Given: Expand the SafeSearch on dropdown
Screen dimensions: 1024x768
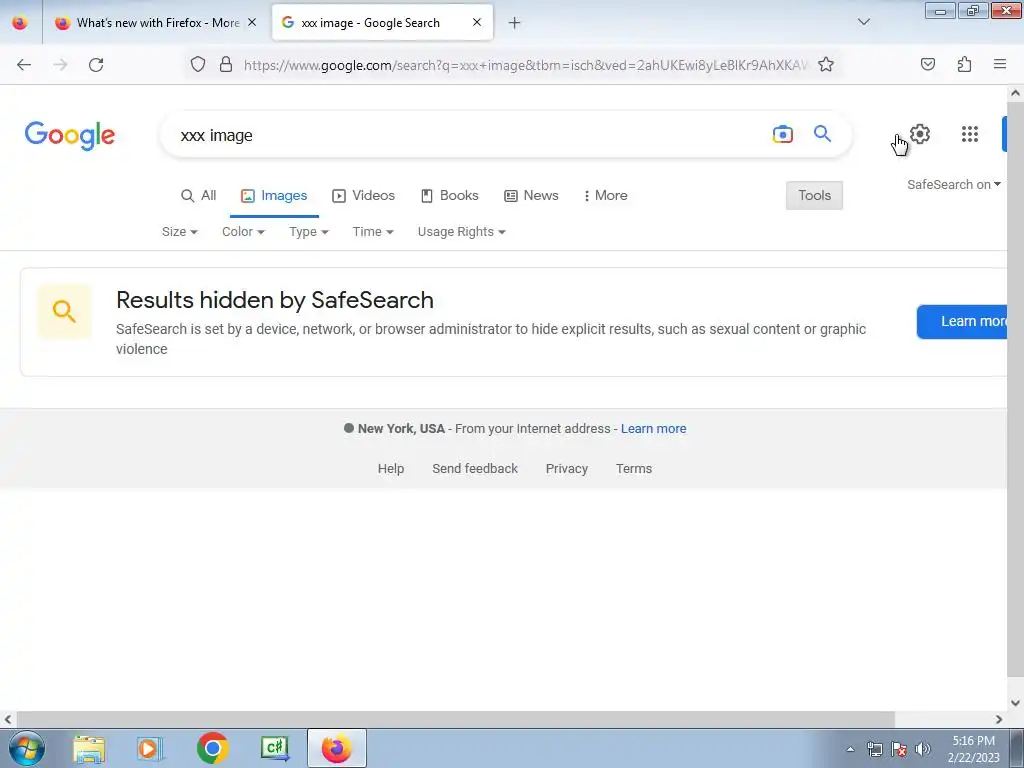Looking at the screenshot, I should coord(953,185).
